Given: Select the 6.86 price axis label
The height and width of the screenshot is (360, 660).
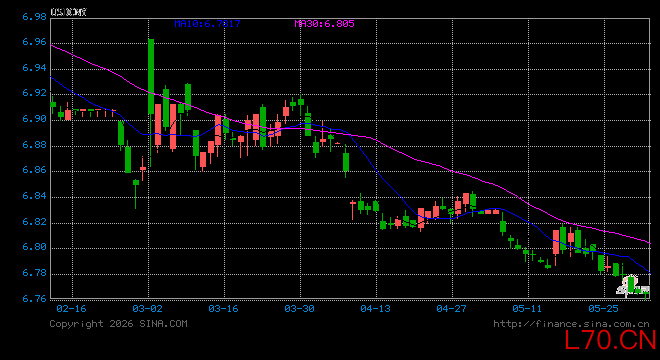Looking at the screenshot, I should [x=34, y=171].
